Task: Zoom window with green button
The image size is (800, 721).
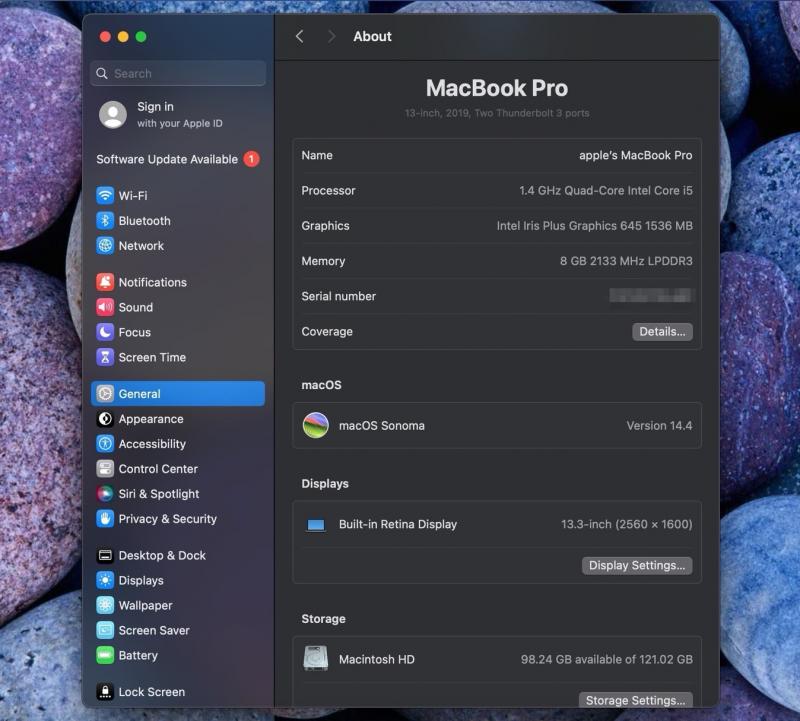Action: [141, 37]
